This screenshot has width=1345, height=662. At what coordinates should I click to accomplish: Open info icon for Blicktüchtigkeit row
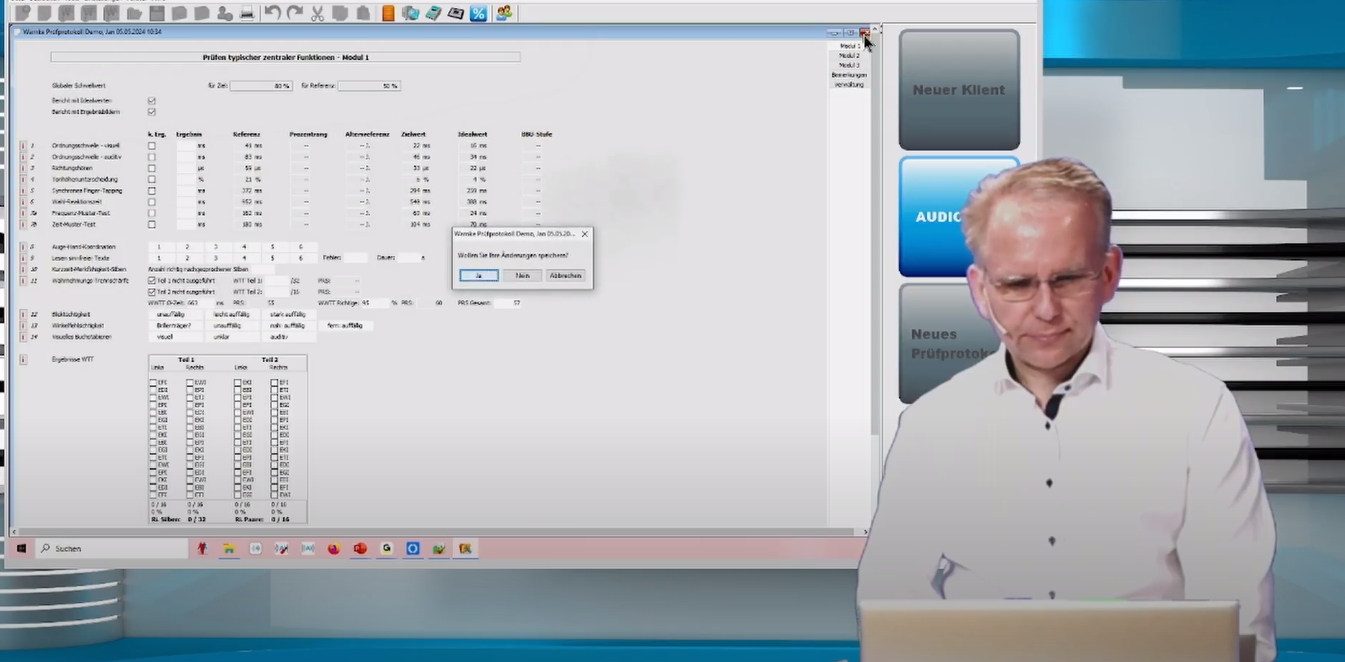[23, 314]
